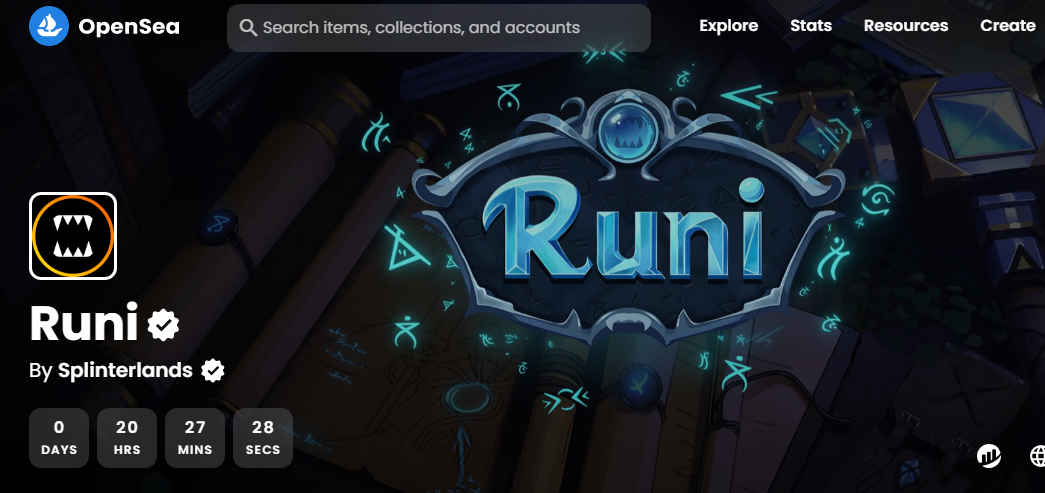The image size is (1045, 493).
Task: Open the Explore menu
Action: [728, 25]
